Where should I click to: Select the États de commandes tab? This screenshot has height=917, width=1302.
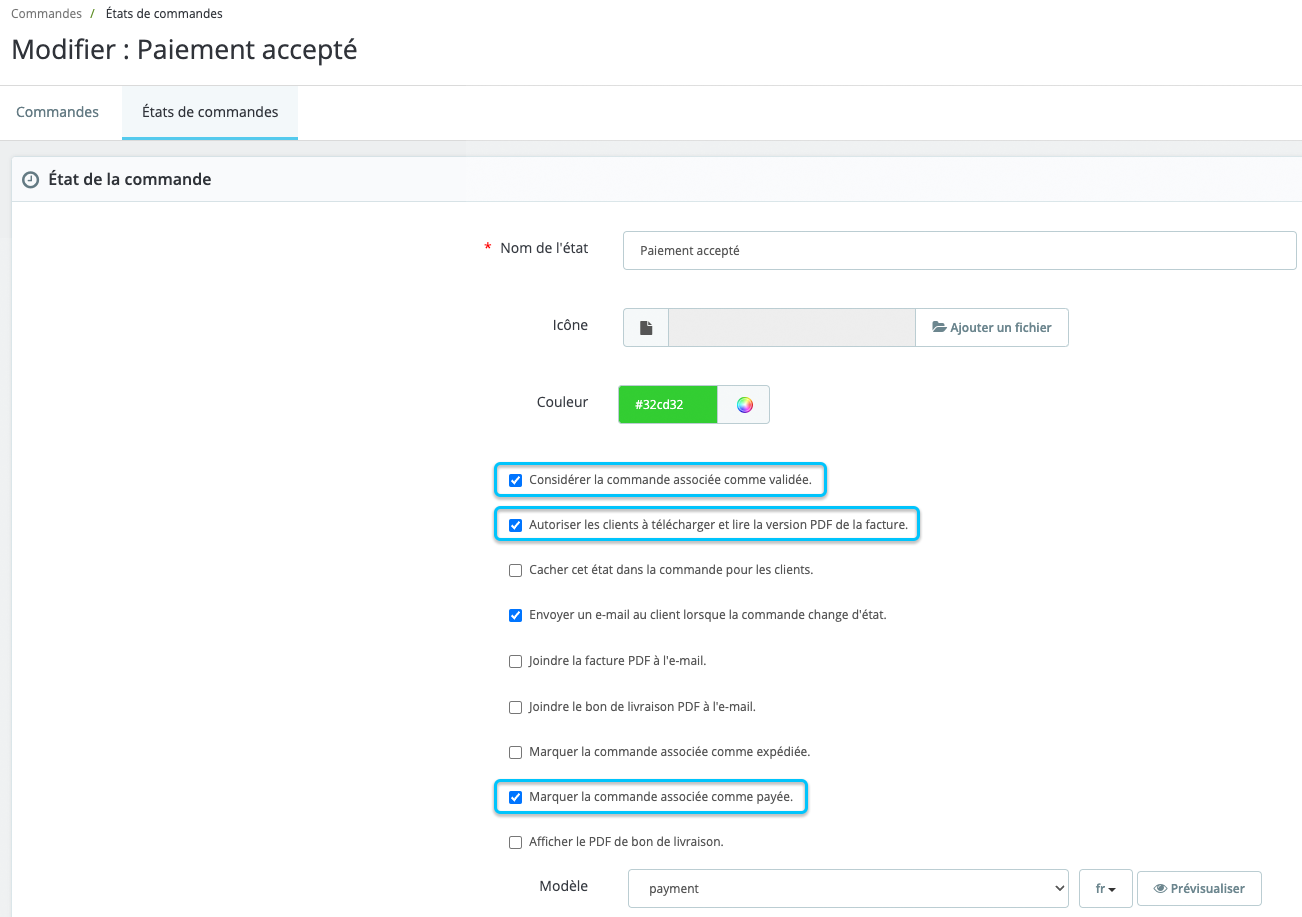point(209,112)
